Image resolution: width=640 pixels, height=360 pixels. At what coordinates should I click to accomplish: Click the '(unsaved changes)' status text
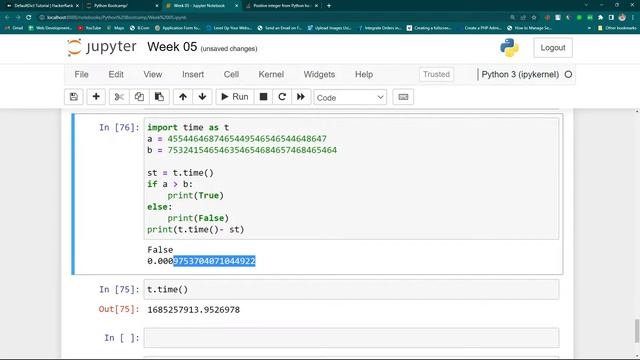pyautogui.click(x=229, y=49)
